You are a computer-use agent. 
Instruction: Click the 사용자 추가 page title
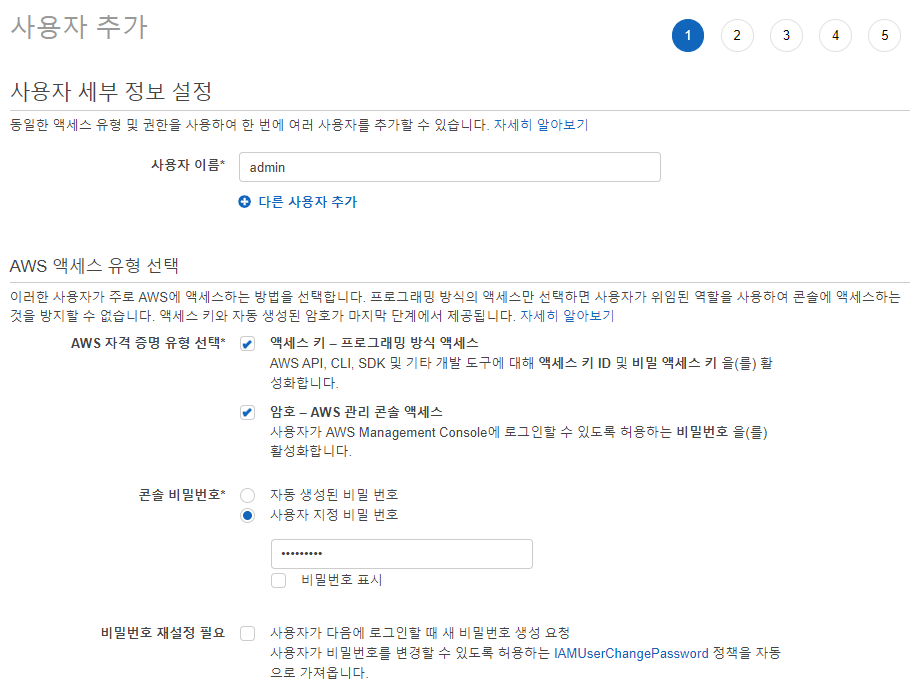(79, 27)
